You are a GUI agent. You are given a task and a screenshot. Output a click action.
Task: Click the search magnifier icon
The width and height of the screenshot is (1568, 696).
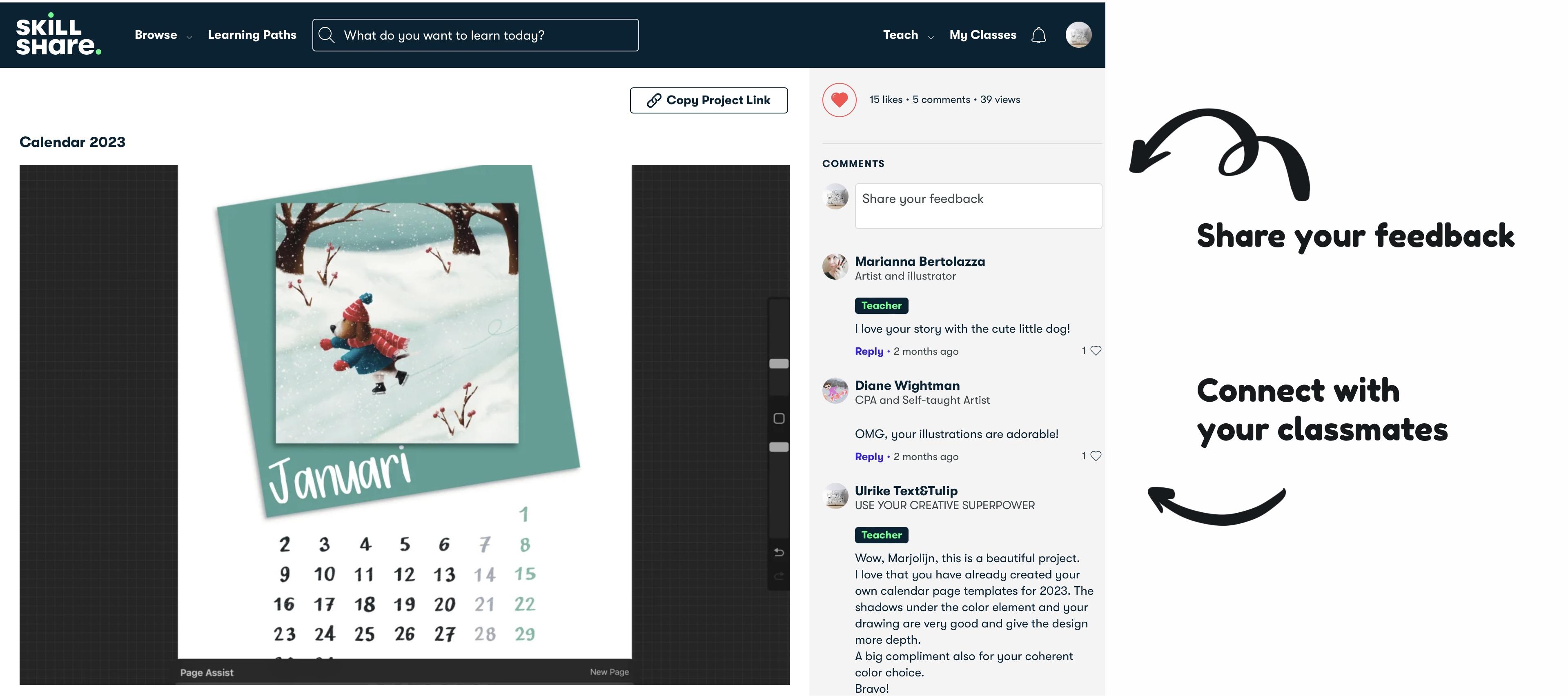point(327,35)
